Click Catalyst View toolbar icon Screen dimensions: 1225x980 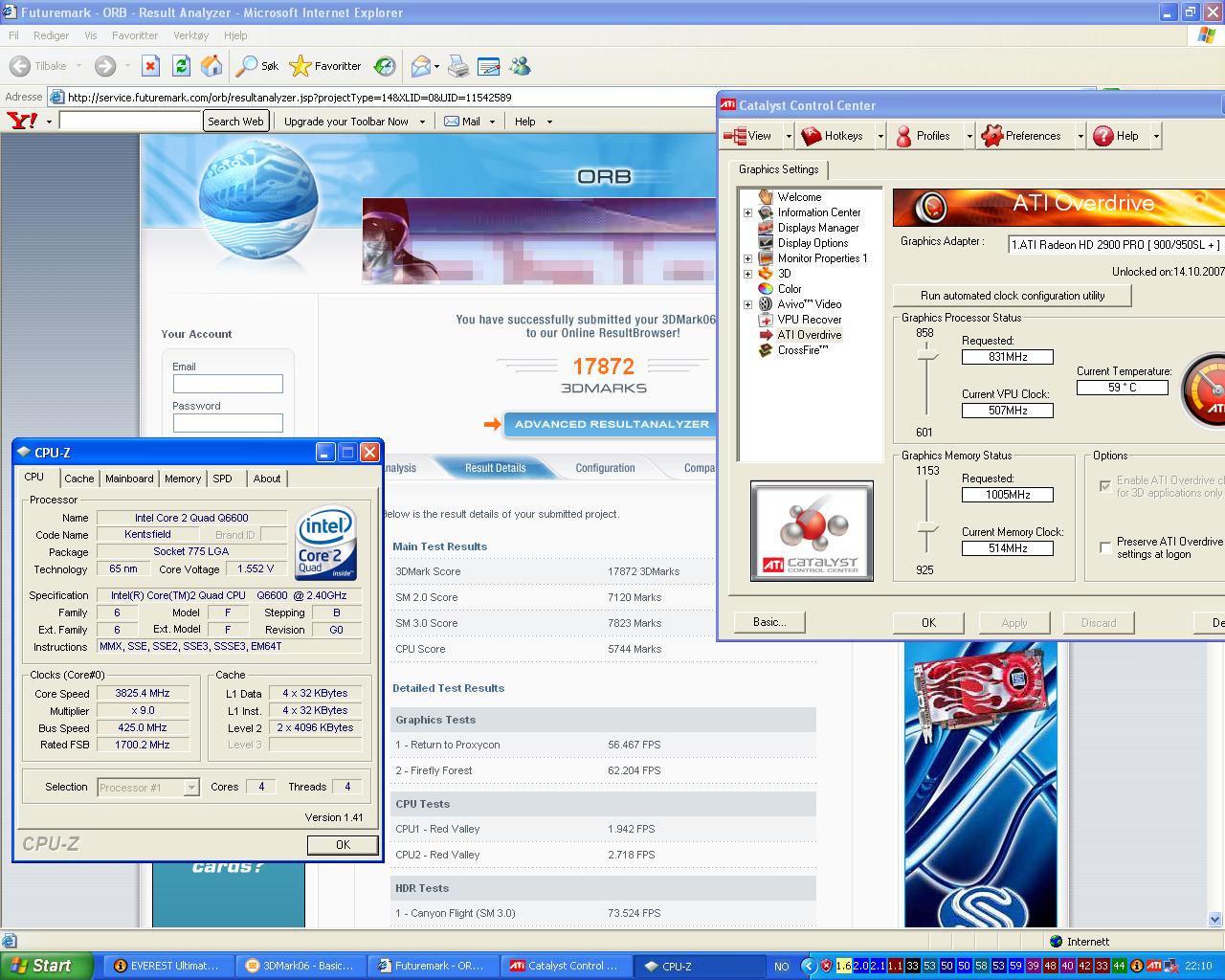pos(747,136)
